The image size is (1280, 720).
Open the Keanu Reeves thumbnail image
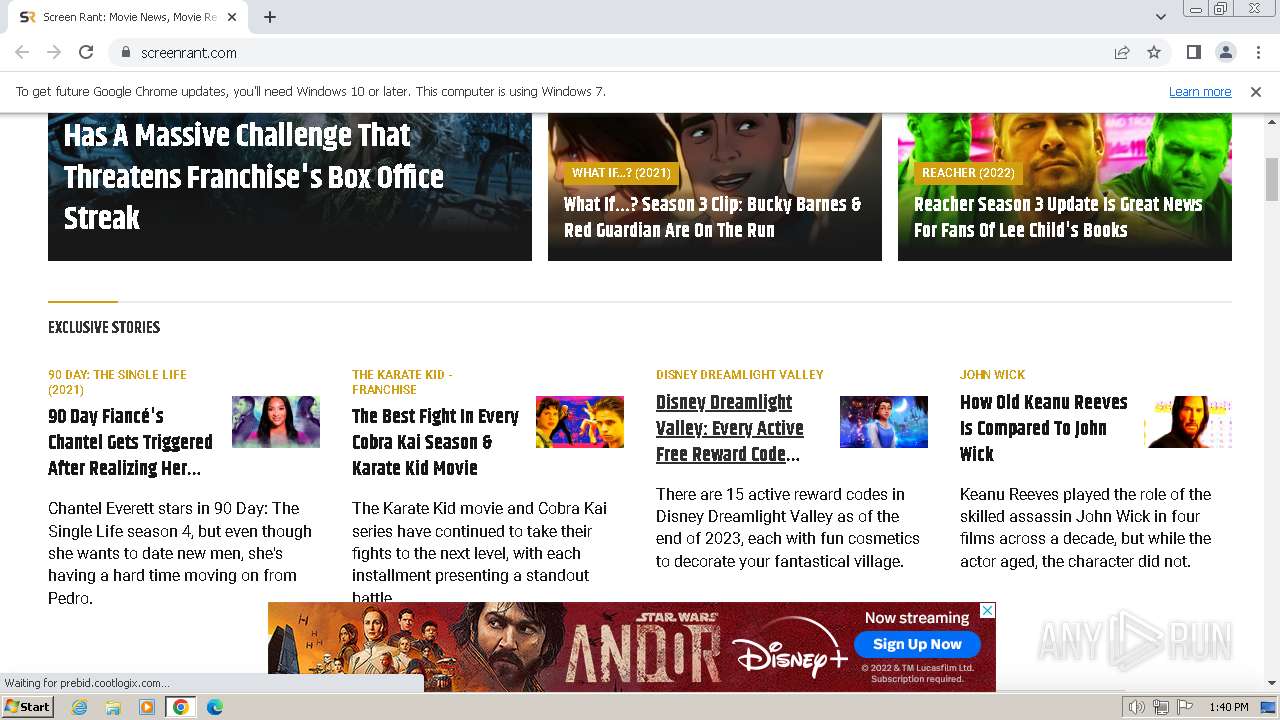(x=1188, y=422)
